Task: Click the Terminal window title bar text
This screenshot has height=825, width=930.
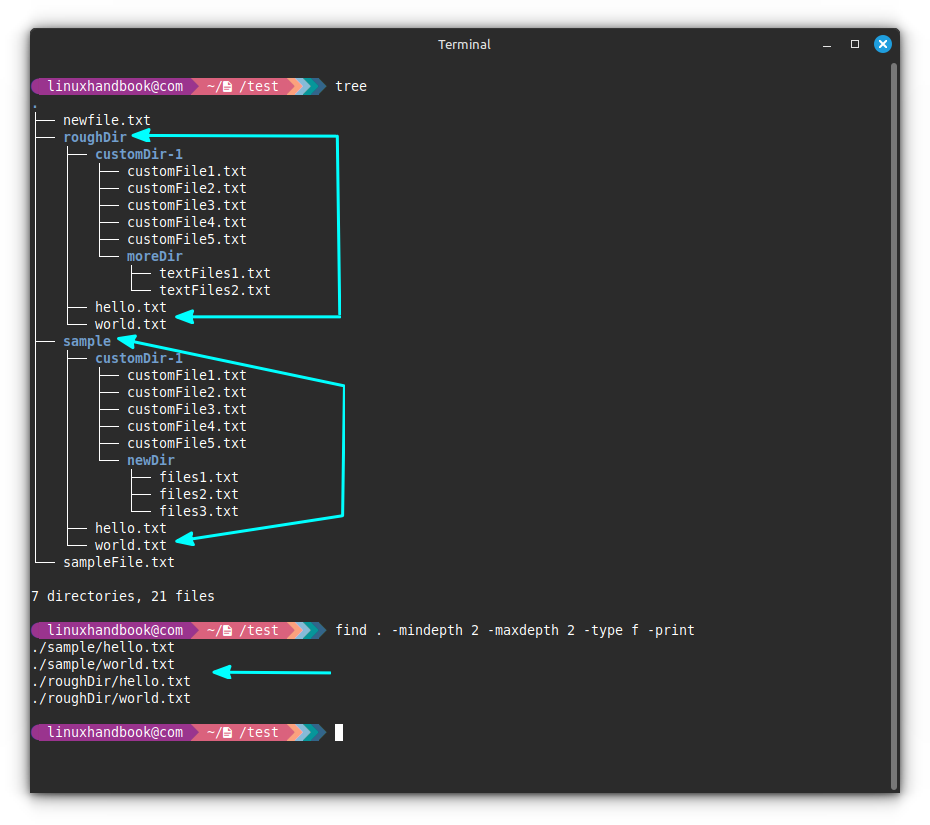Action: (x=464, y=44)
